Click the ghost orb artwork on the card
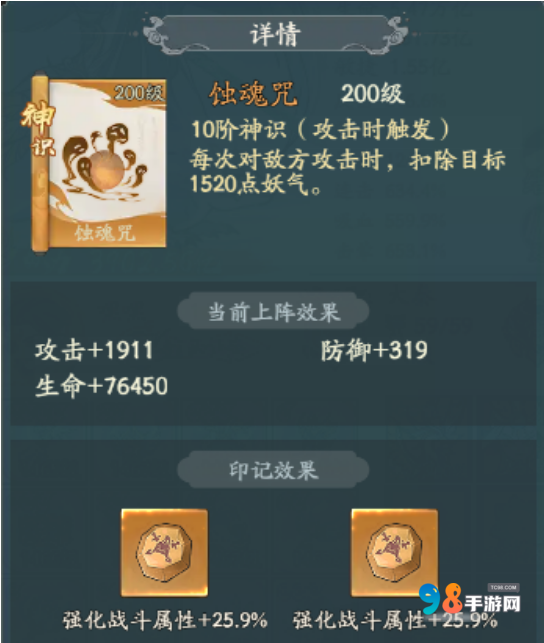544x643 pixels. coord(106,160)
